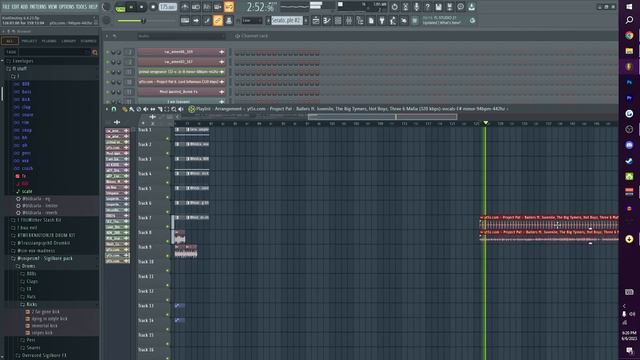This screenshot has width=640, height=360.
Task: Click the render/export audio icon
Action: pyautogui.click(x=449, y=7)
